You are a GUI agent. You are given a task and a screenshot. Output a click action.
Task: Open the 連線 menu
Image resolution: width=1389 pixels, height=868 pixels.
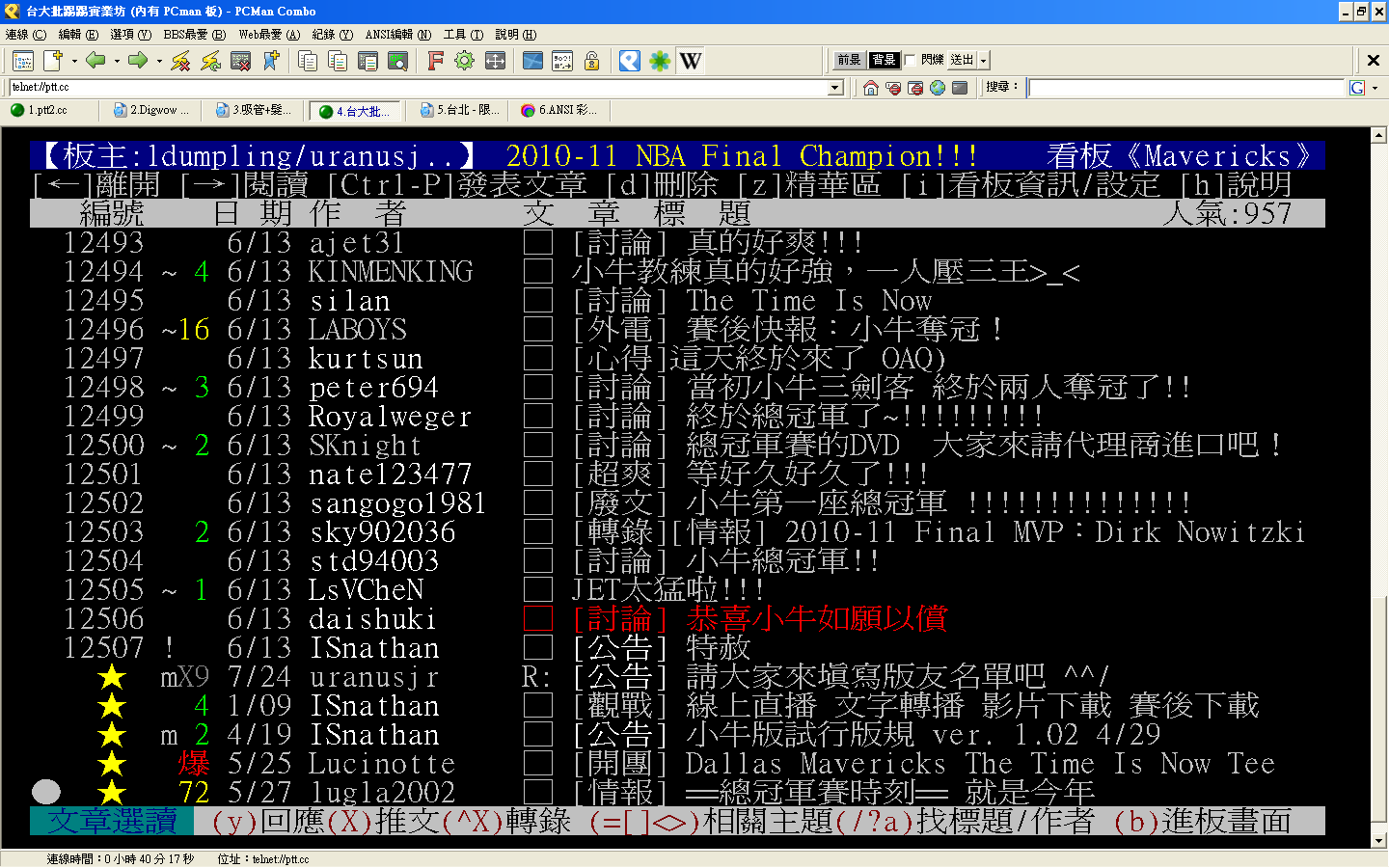pyautogui.click(x=26, y=35)
